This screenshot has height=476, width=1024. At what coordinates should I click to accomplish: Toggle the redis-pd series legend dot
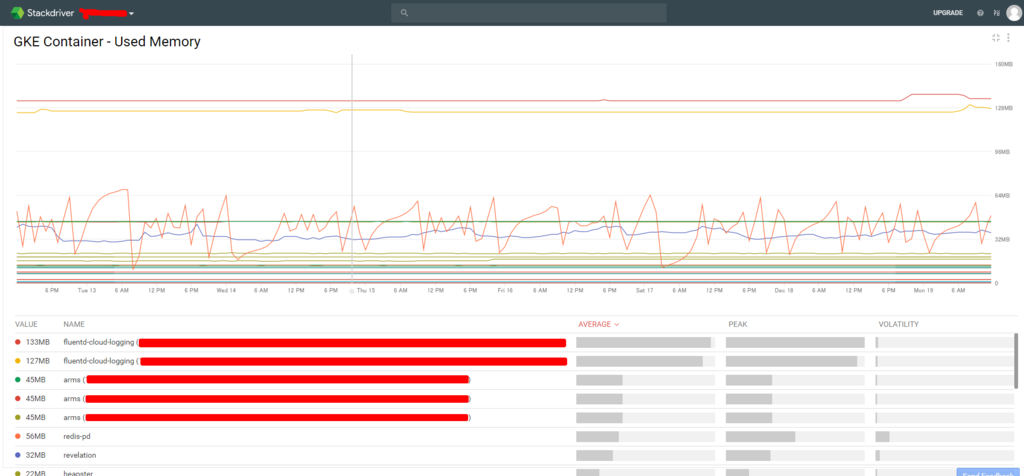pos(18,436)
